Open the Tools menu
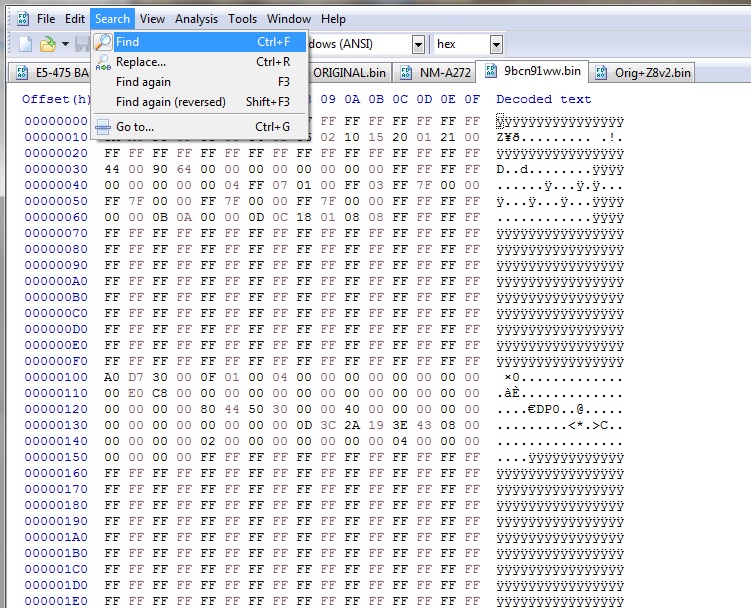Screen dimensions: 751x608 pos(242,19)
